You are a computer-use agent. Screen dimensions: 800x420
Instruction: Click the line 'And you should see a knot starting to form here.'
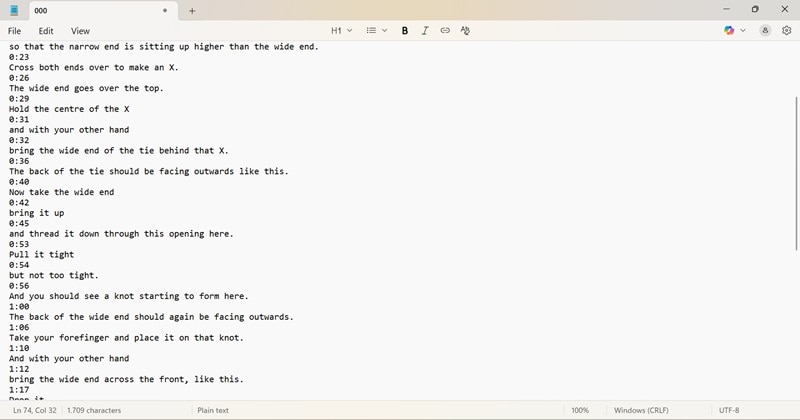tap(129, 296)
